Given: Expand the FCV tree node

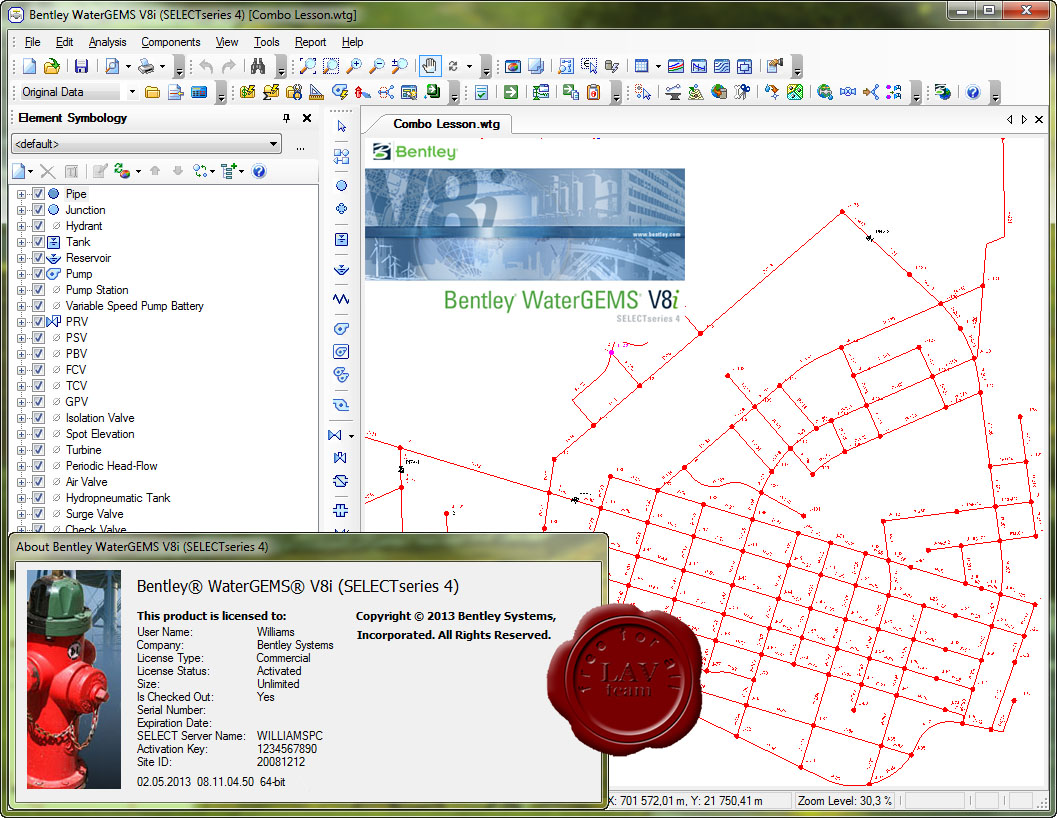Looking at the screenshot, I should click(x=22, y=370).
